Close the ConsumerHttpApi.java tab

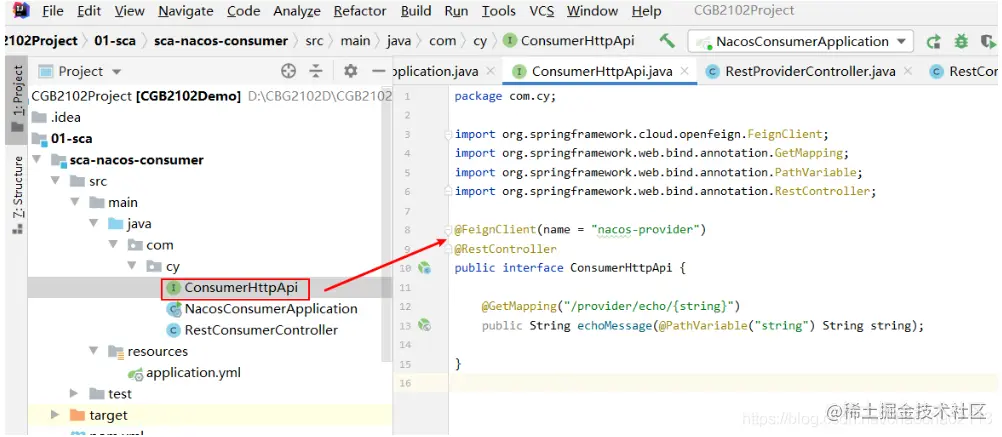(x=684, y=71)
